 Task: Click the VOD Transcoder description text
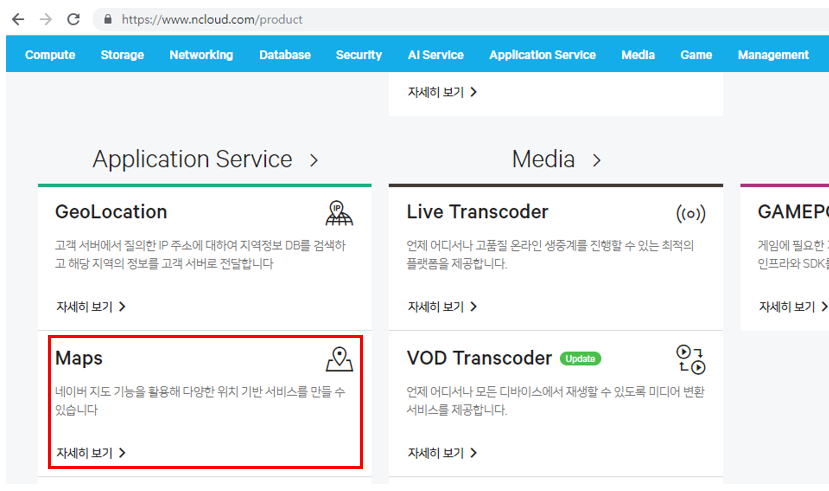(x=555, y=401)
